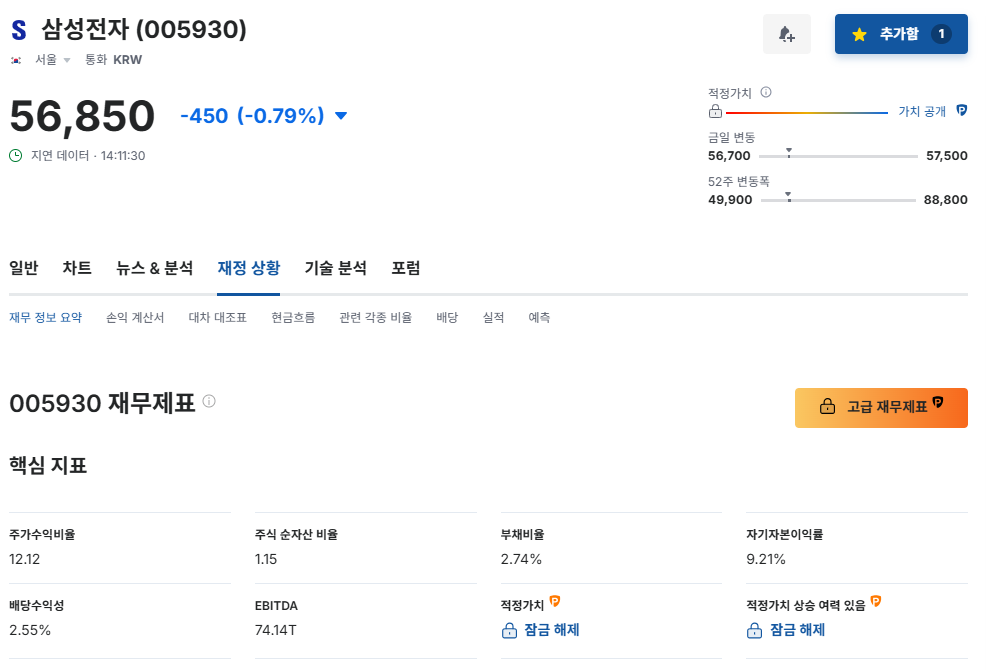Click the 핵심 지표 heading

coord(48,466)
